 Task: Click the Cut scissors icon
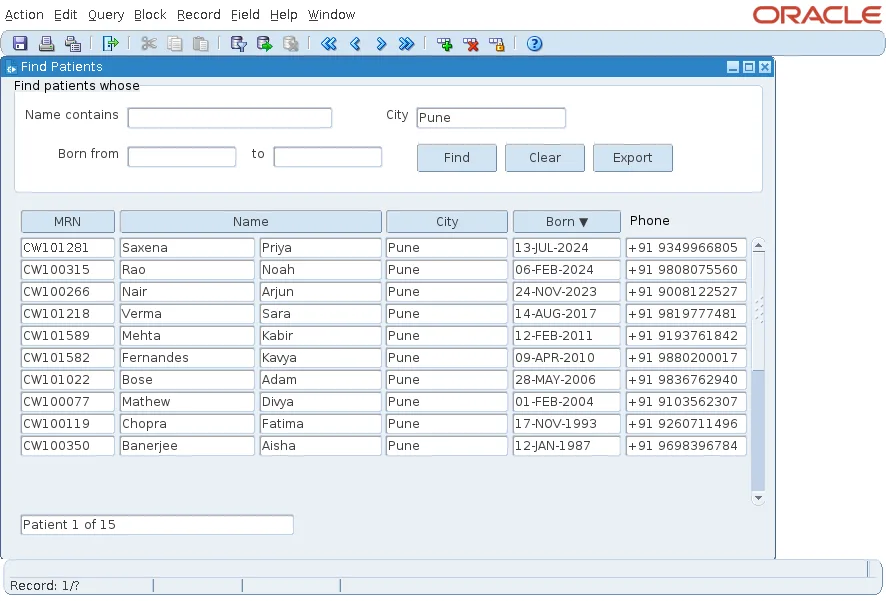149,43
